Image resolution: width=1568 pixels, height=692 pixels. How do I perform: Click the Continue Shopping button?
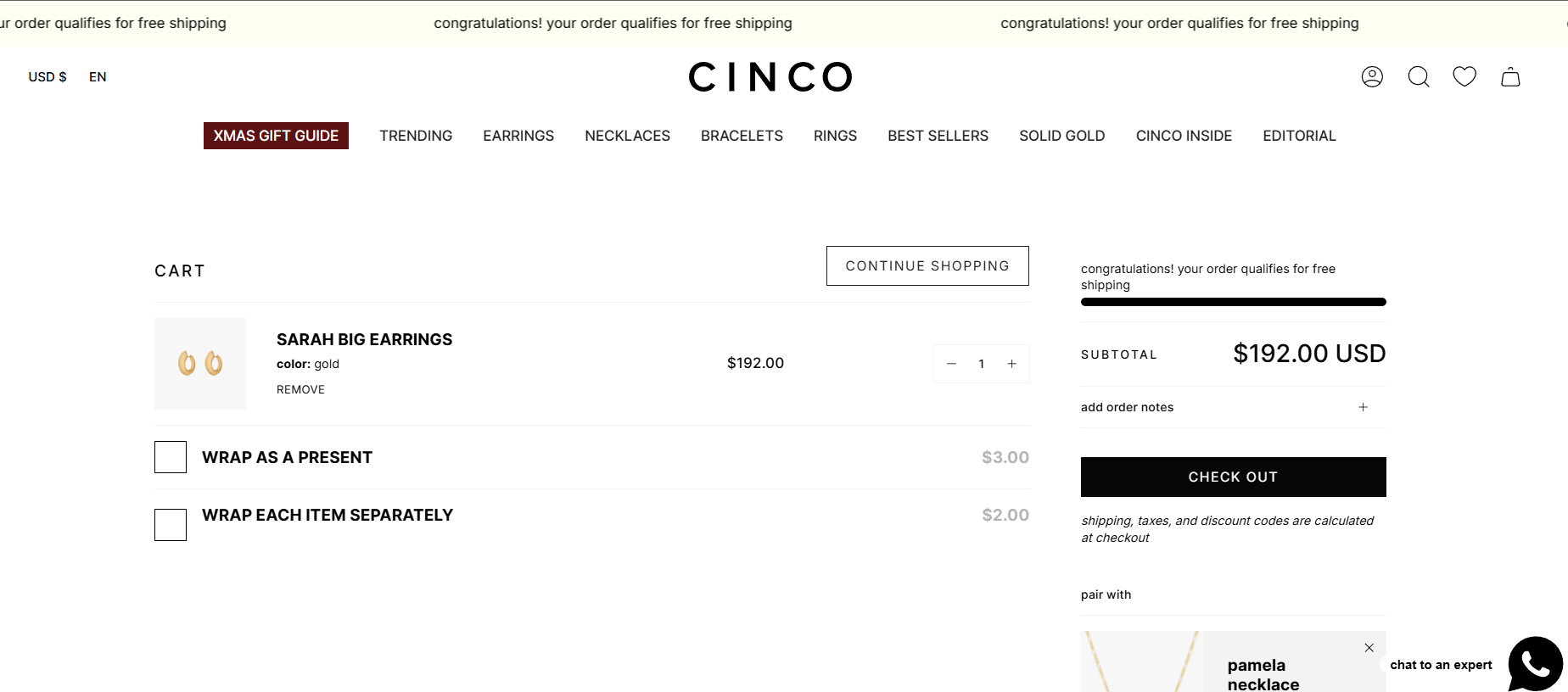927,266
